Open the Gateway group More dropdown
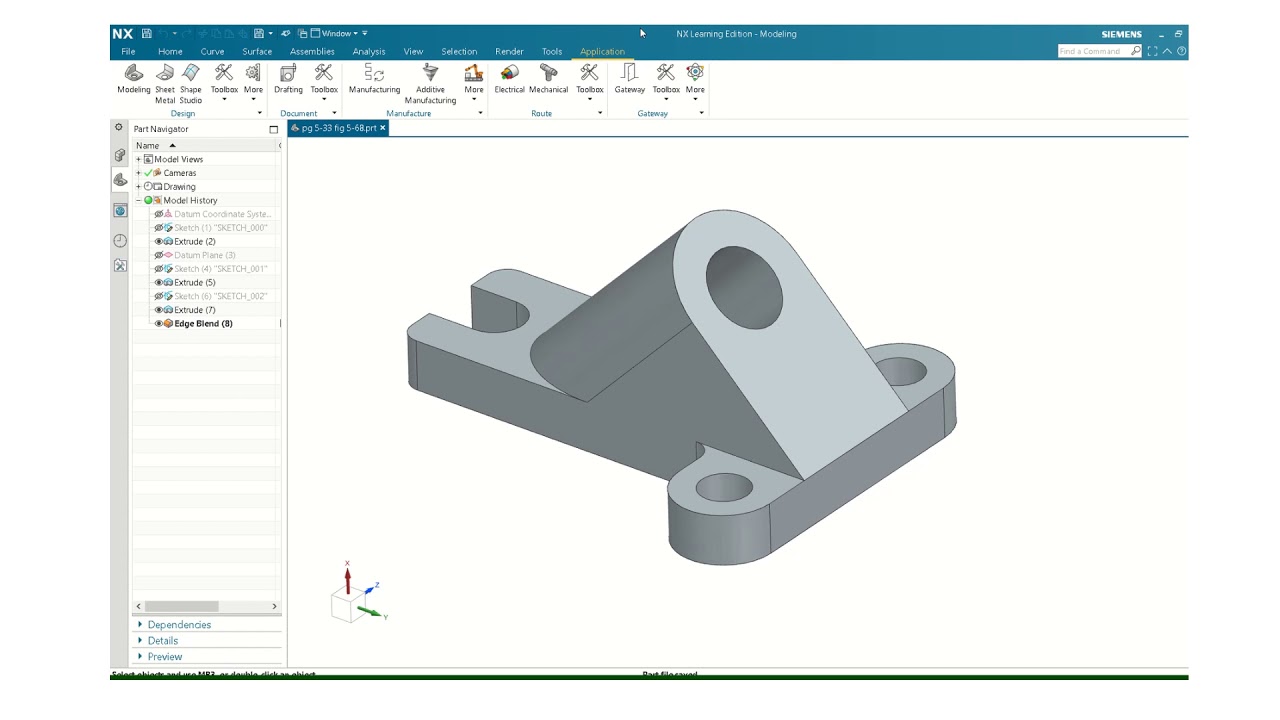The height and width of the screenshot is (720, 1280). click(695, 84)
